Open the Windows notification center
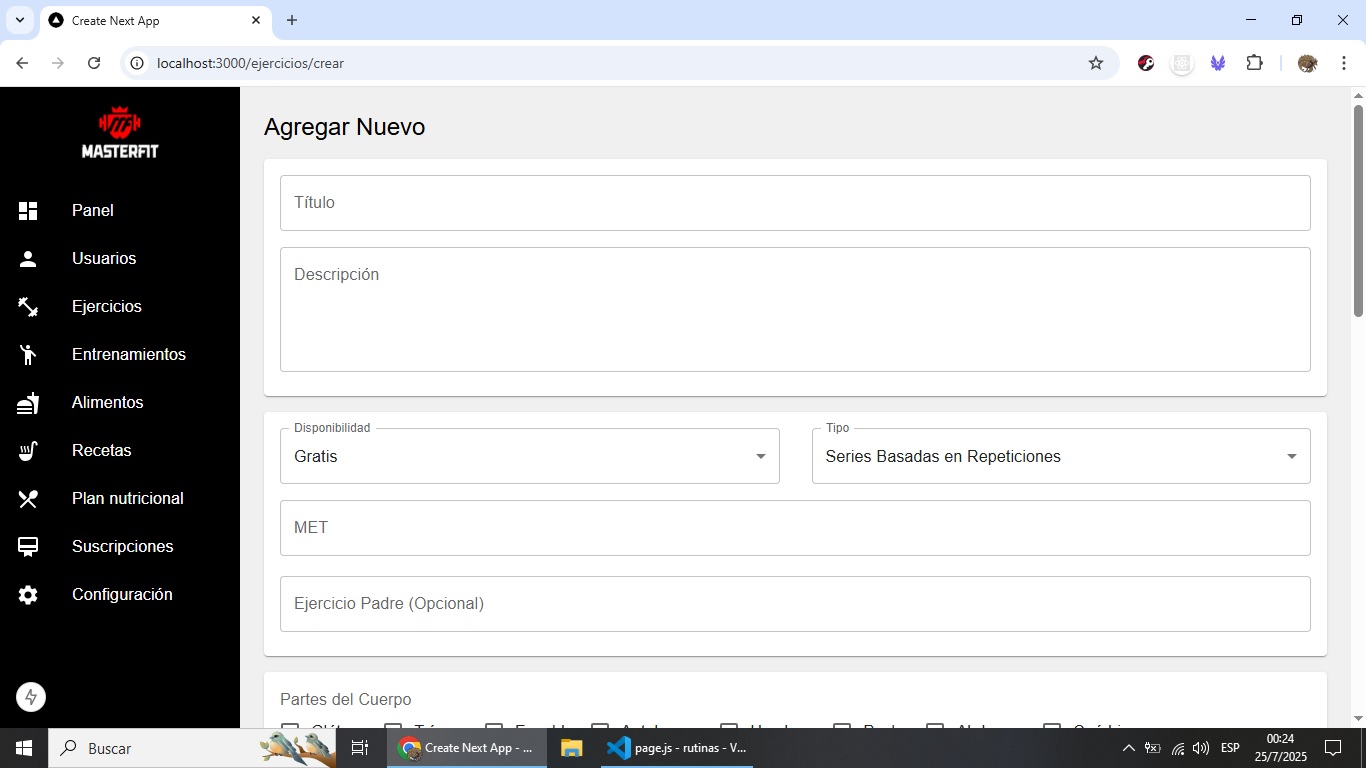Viewport: 1366px width, 768px height. 1332,748
